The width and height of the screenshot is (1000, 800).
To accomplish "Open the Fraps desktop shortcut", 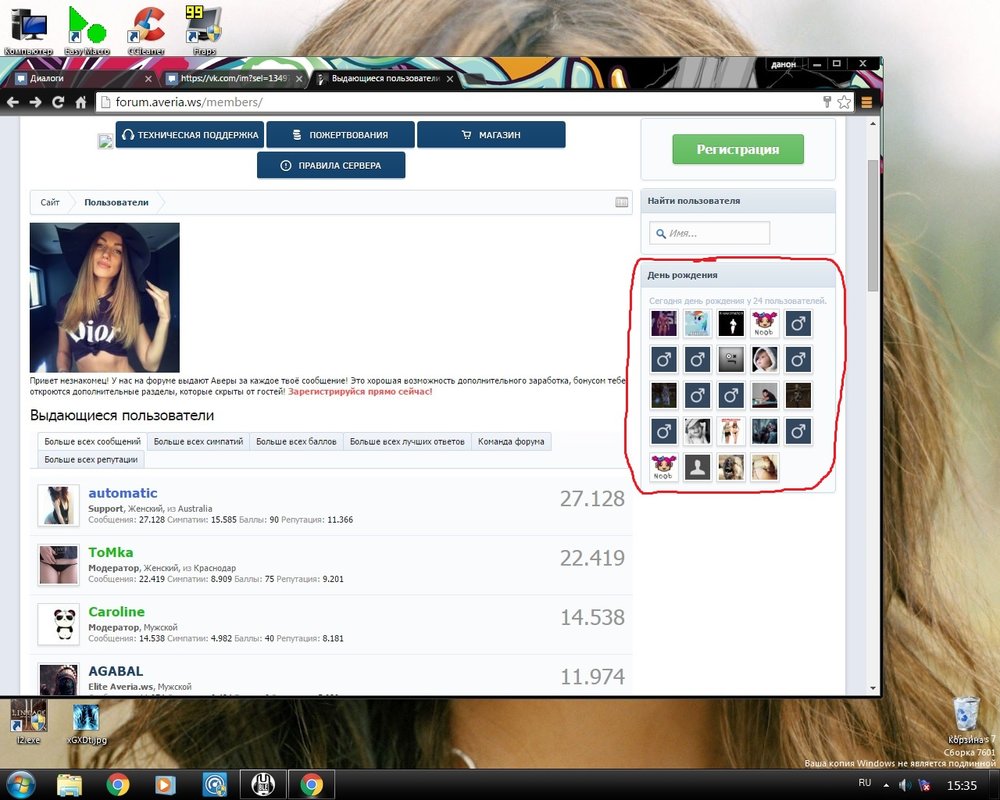I will pyautogui.click(x=204, y=25).
